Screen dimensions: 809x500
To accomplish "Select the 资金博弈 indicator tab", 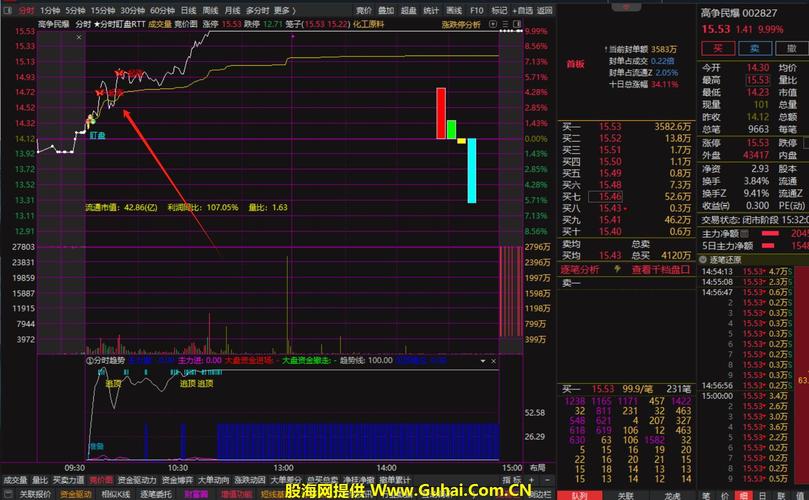I will tap(177, 480).
